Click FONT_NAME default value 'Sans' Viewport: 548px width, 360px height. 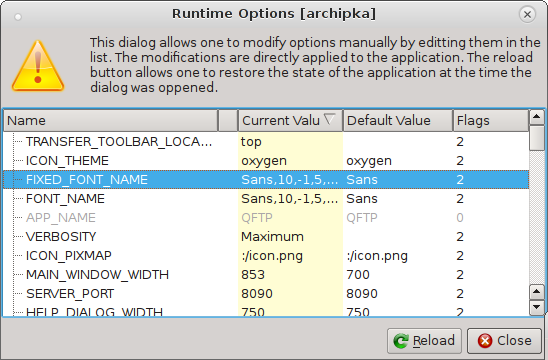pos(362,199)
